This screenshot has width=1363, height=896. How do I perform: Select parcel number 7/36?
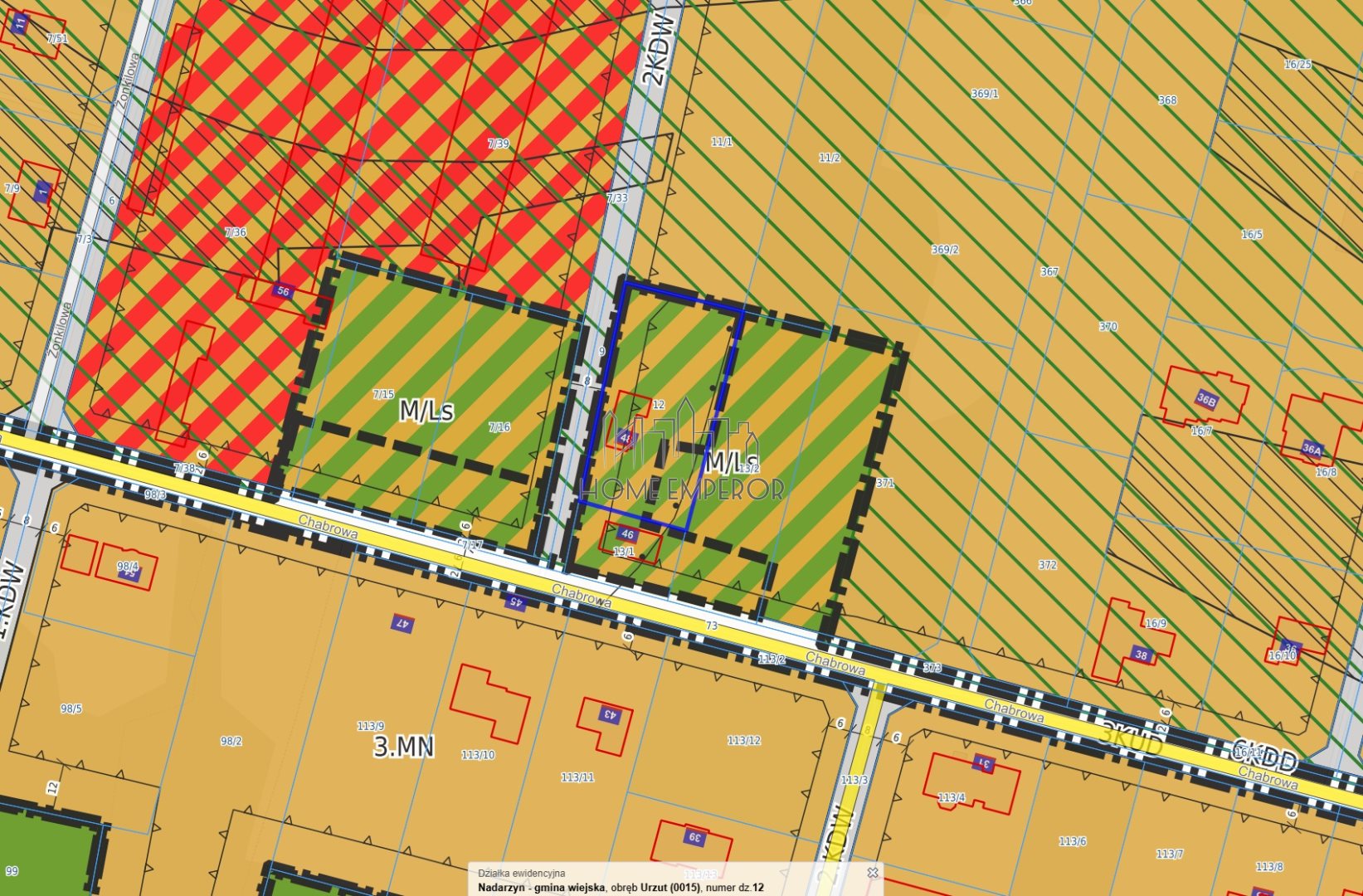pos(236,232)
